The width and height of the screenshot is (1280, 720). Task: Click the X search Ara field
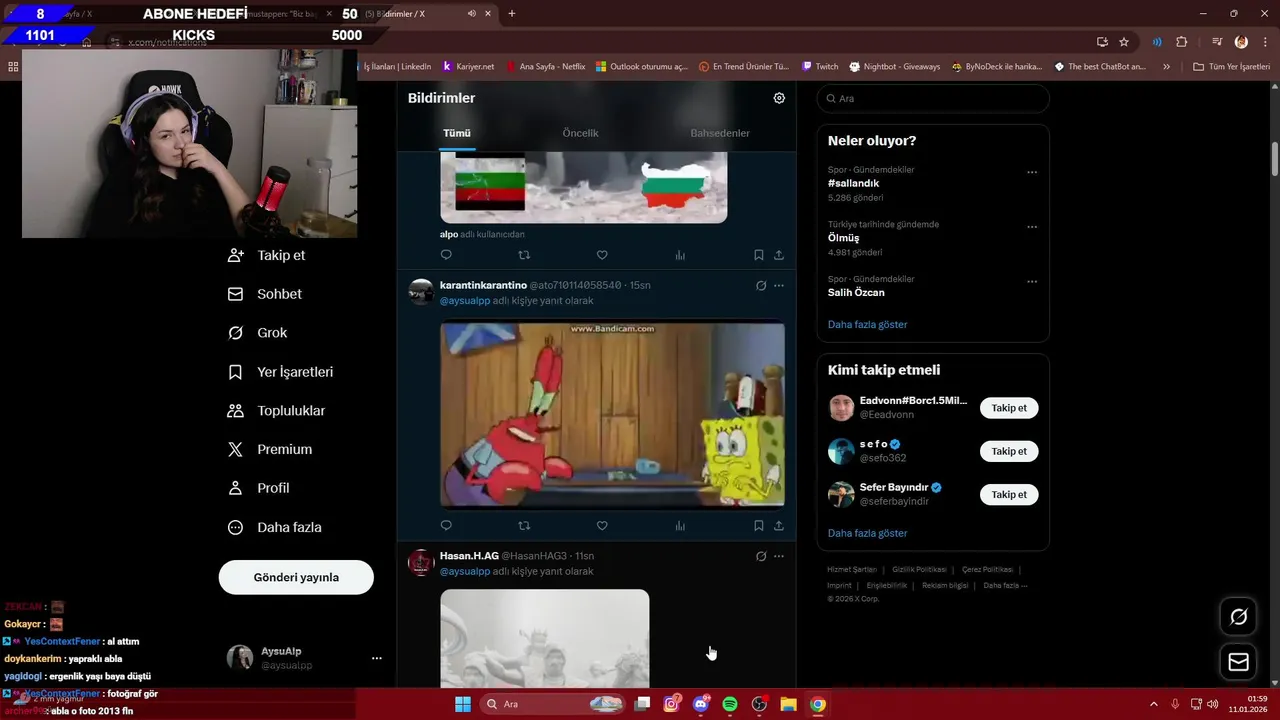coord(933,98)
